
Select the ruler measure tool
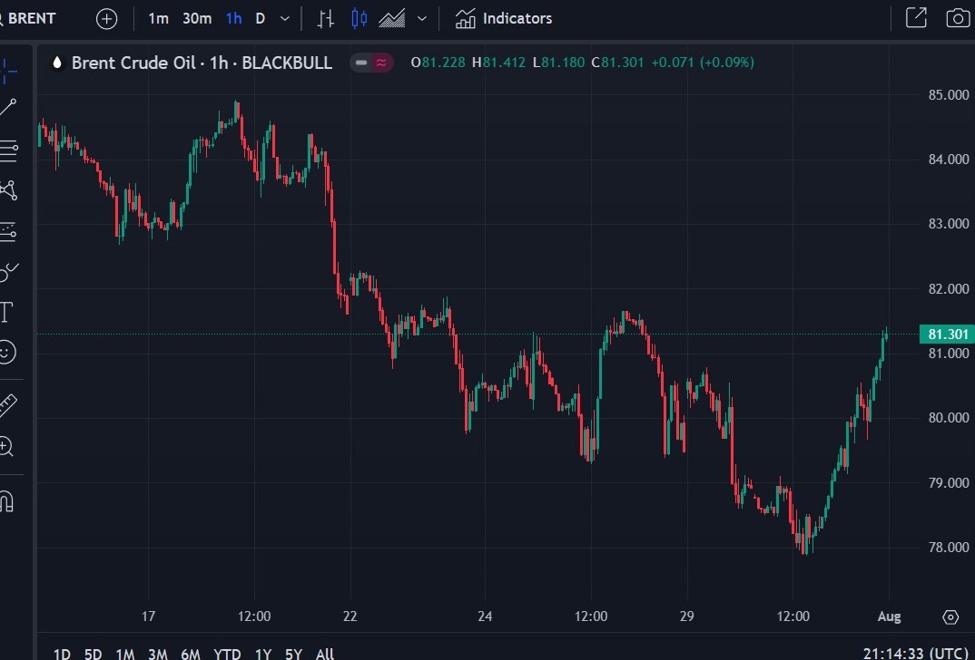(8, 405)
